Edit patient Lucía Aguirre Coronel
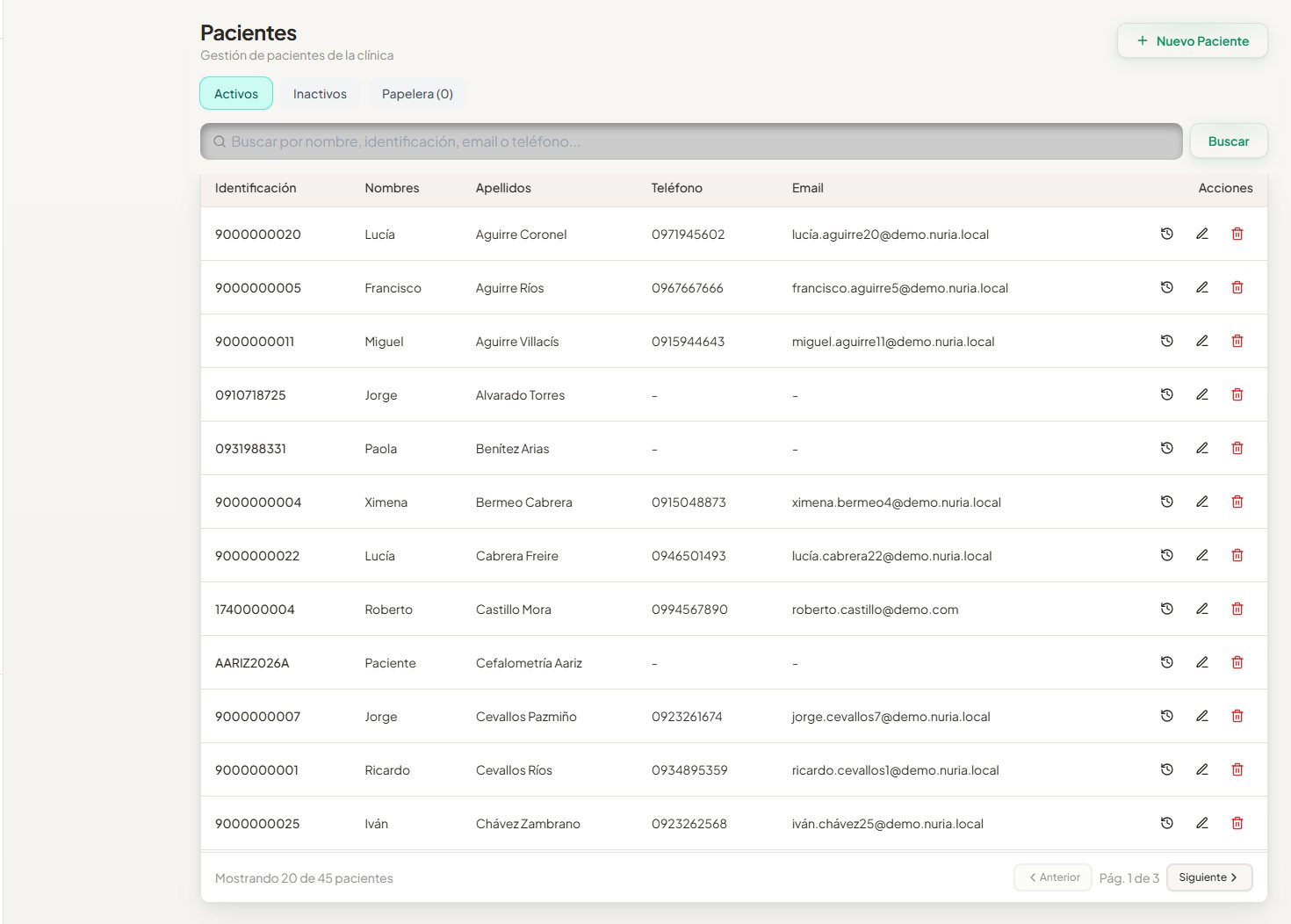The width and height of the screenshot is (1291, 924). (1201, 234)
